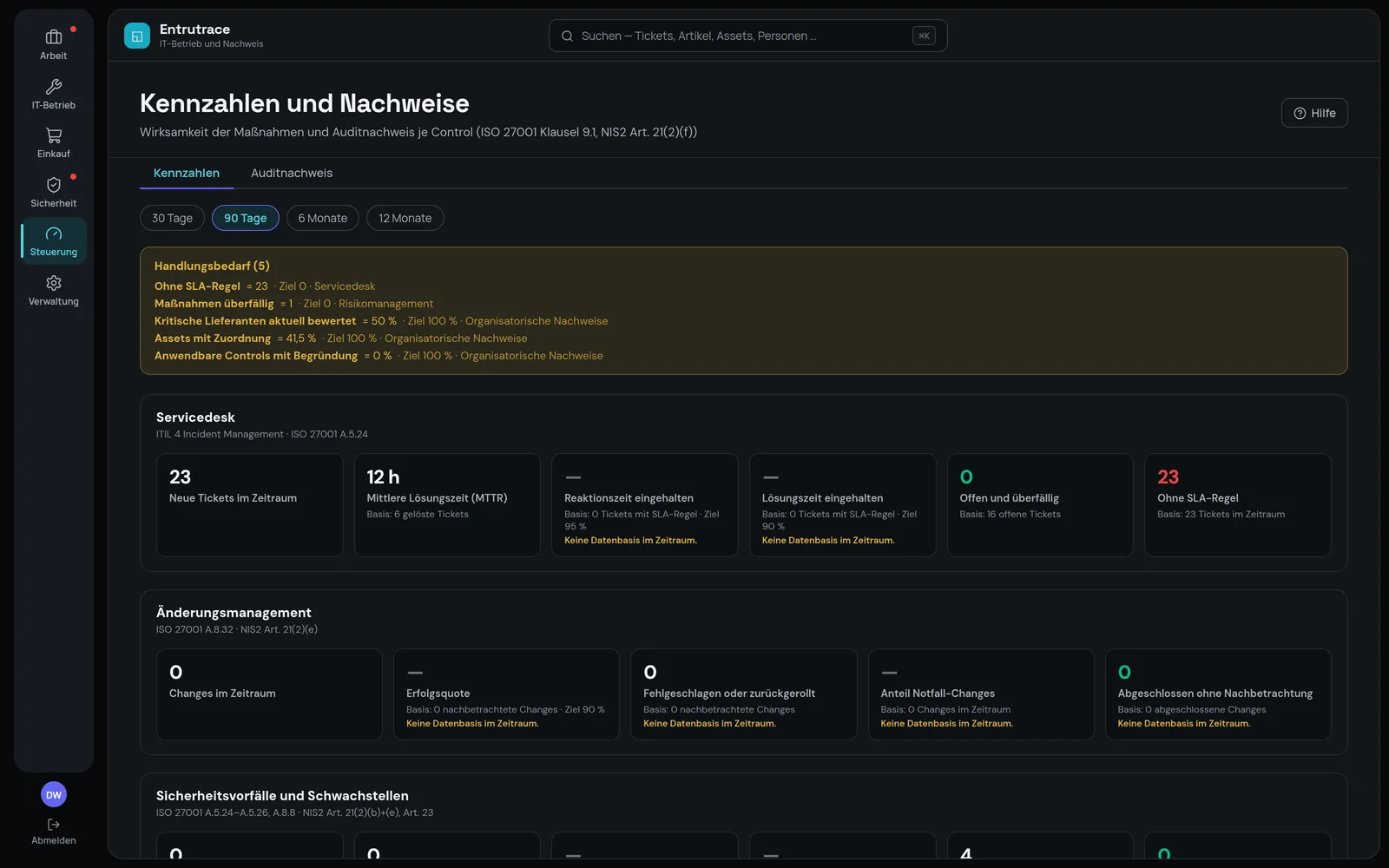Image resolution: width=1389 pixels, height=868 pixels.
Task: Click the Änderungsmanagement section heading
Action: 234,613
